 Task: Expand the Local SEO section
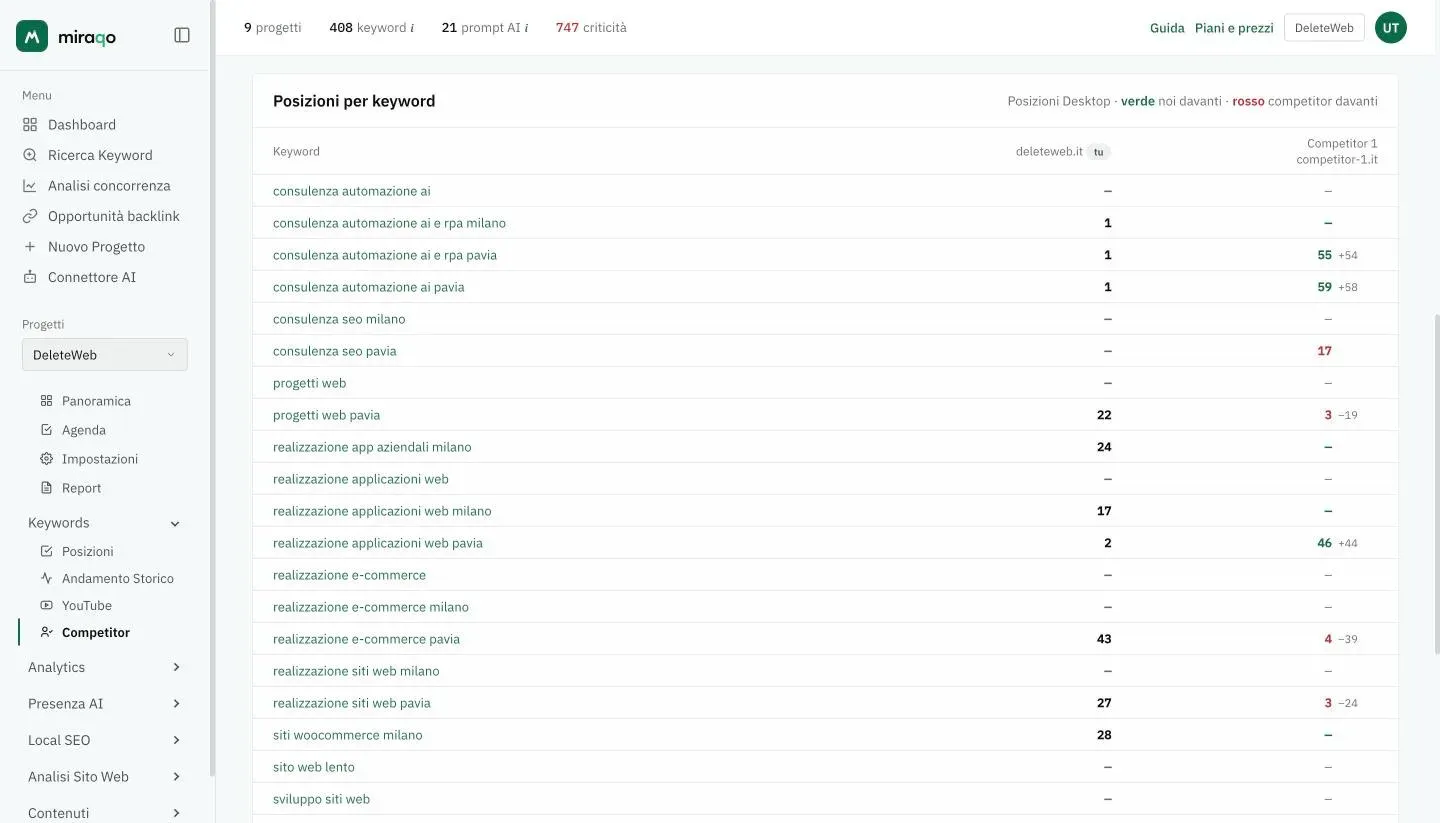click(105, 740)
